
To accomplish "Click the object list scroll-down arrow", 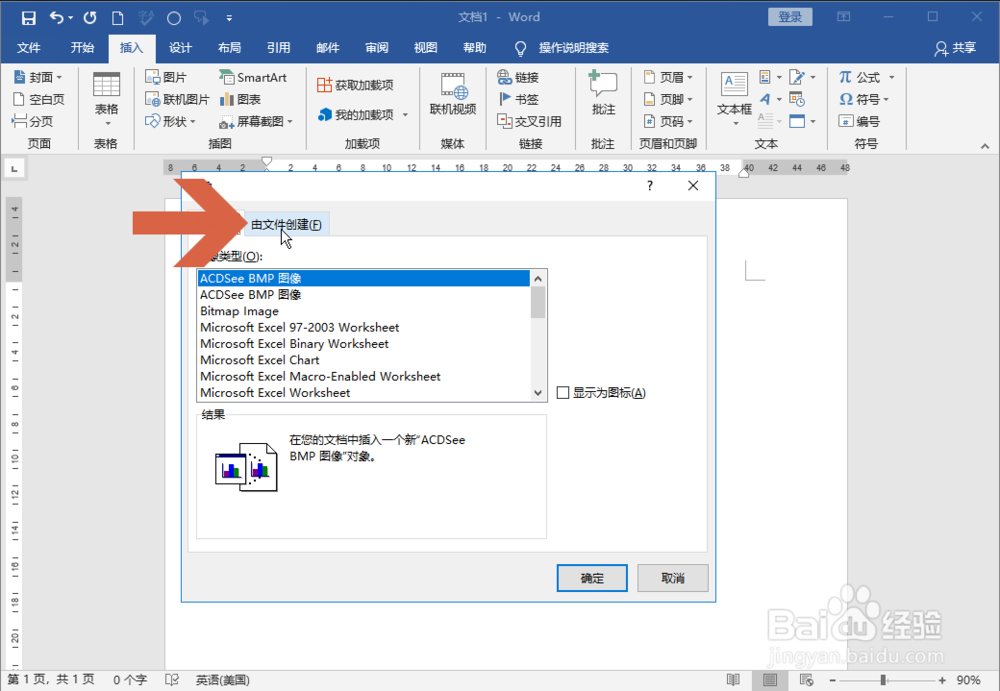I will point(538,393).
